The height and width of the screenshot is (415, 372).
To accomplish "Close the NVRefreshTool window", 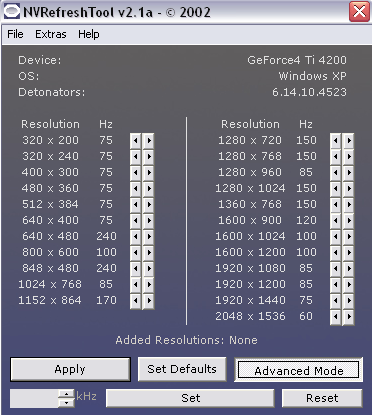I will click(x=359, y=12).
